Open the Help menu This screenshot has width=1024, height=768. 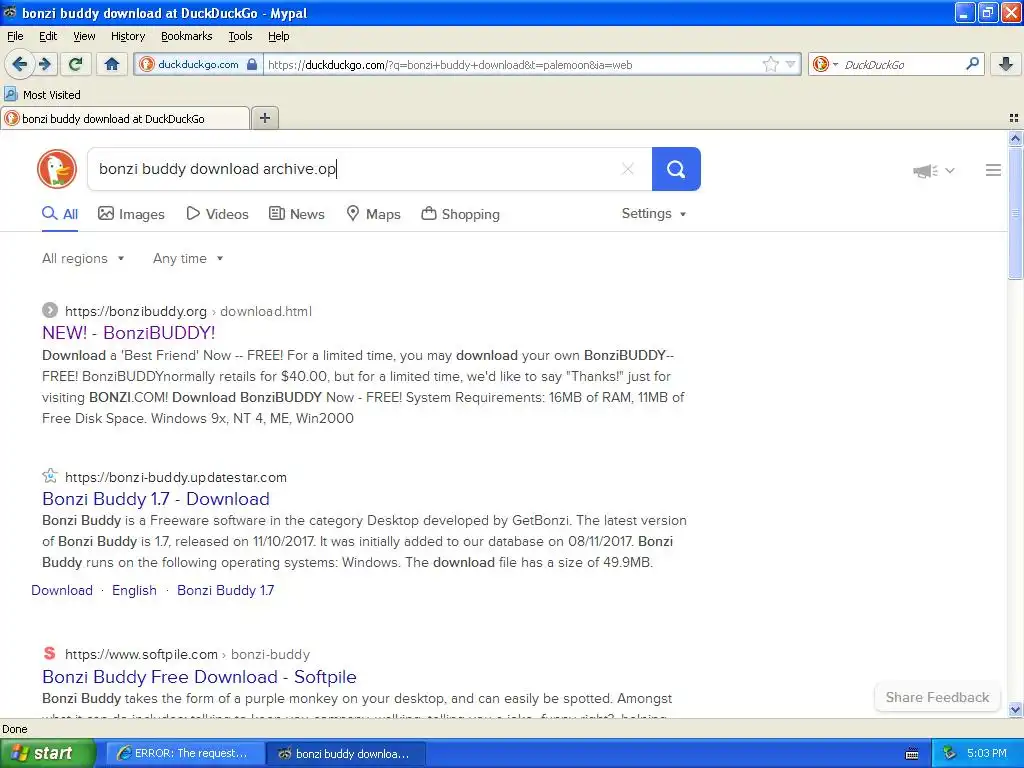tap(278, 36)
